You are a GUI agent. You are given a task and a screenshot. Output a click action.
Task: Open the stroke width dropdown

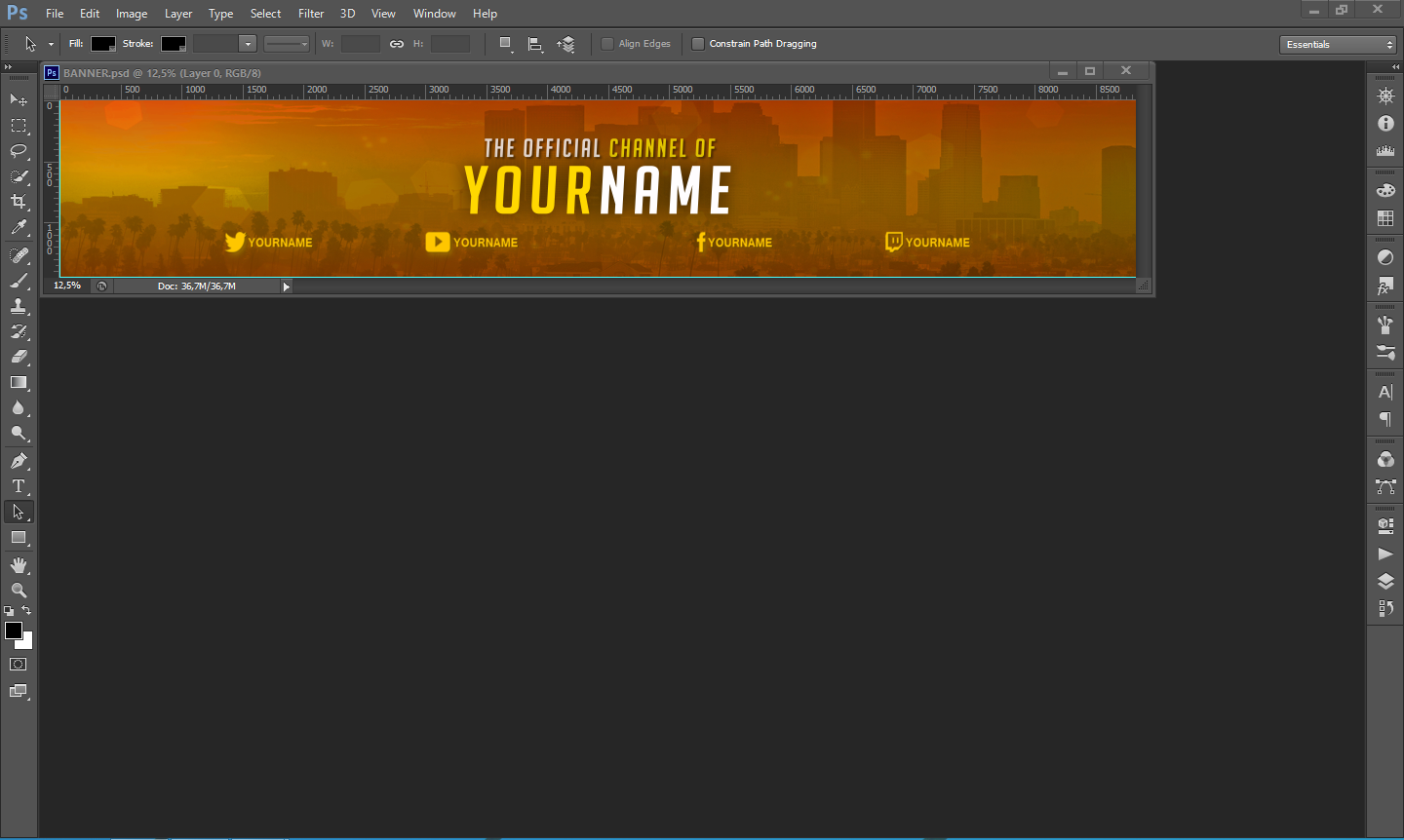[x=248, y=44]
